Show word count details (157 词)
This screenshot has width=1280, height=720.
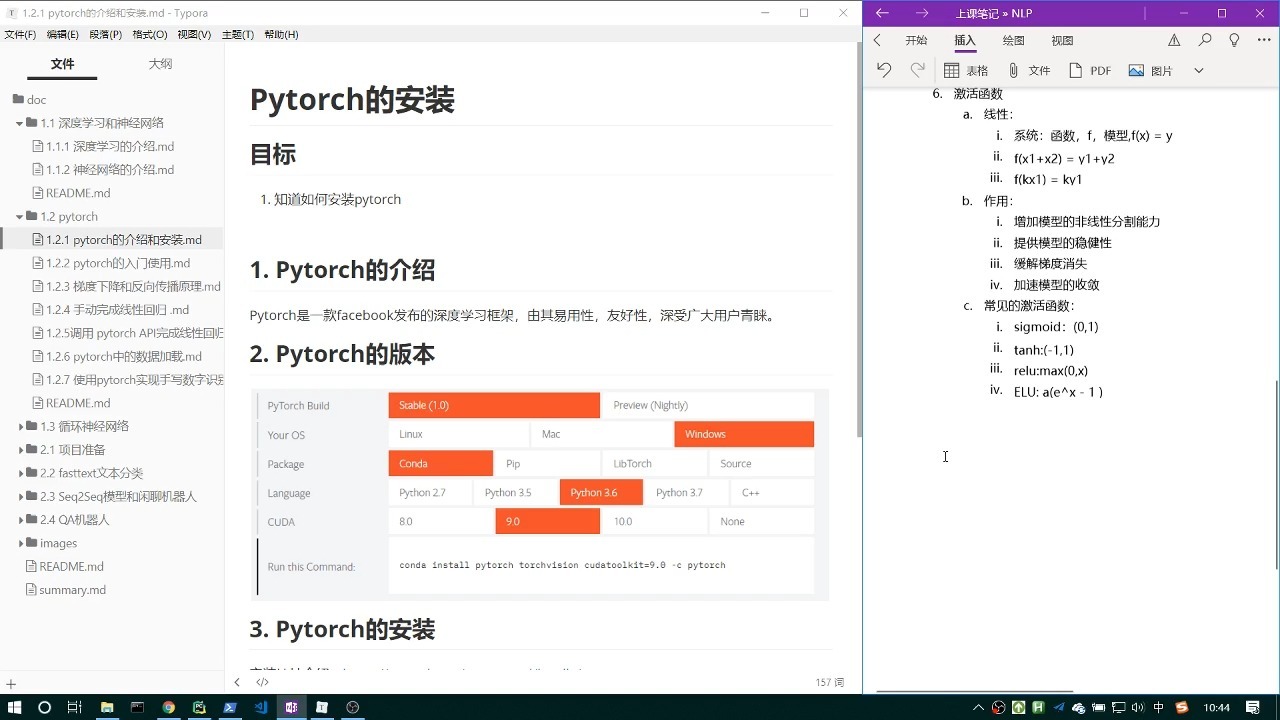coord(829,682)
